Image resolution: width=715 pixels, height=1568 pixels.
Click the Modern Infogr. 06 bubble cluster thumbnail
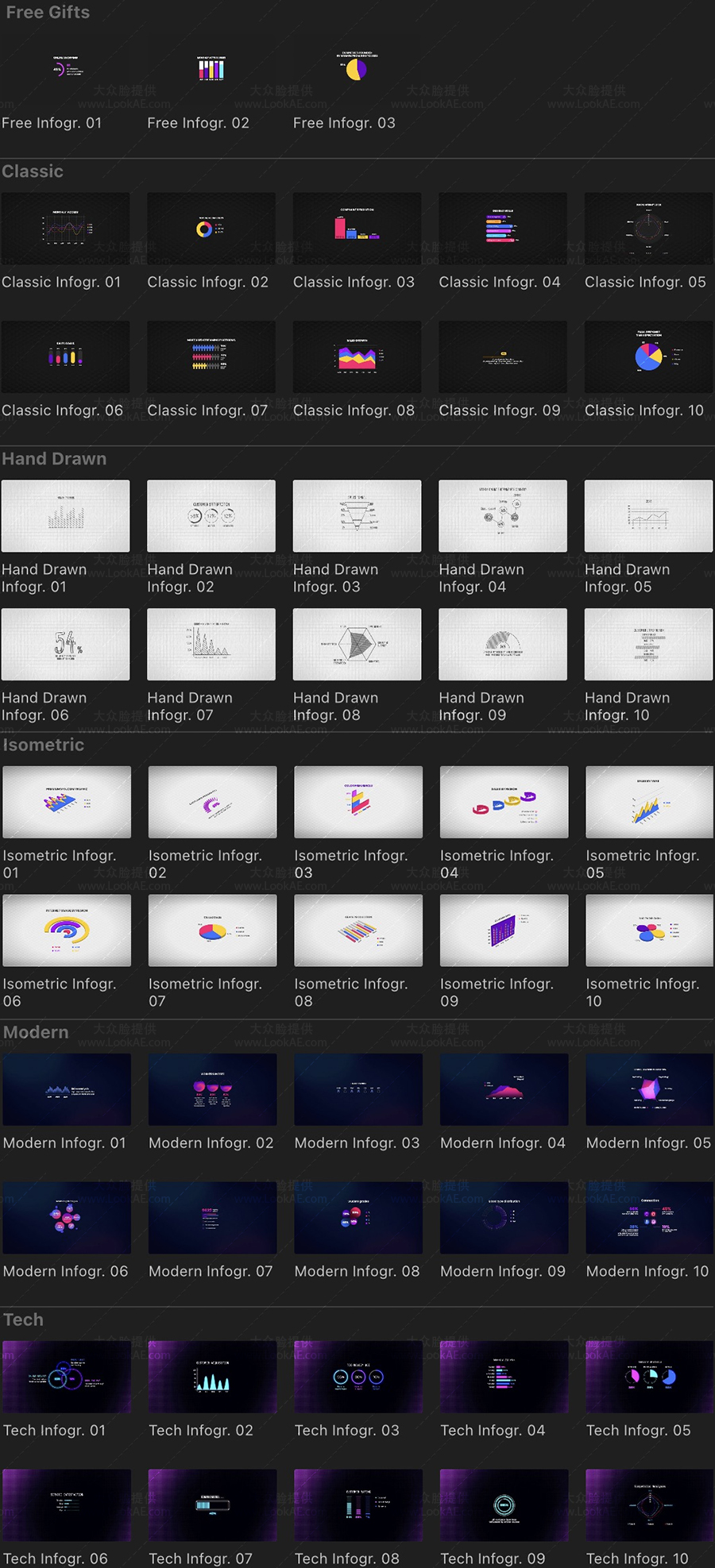click(x=67, y=1218)
